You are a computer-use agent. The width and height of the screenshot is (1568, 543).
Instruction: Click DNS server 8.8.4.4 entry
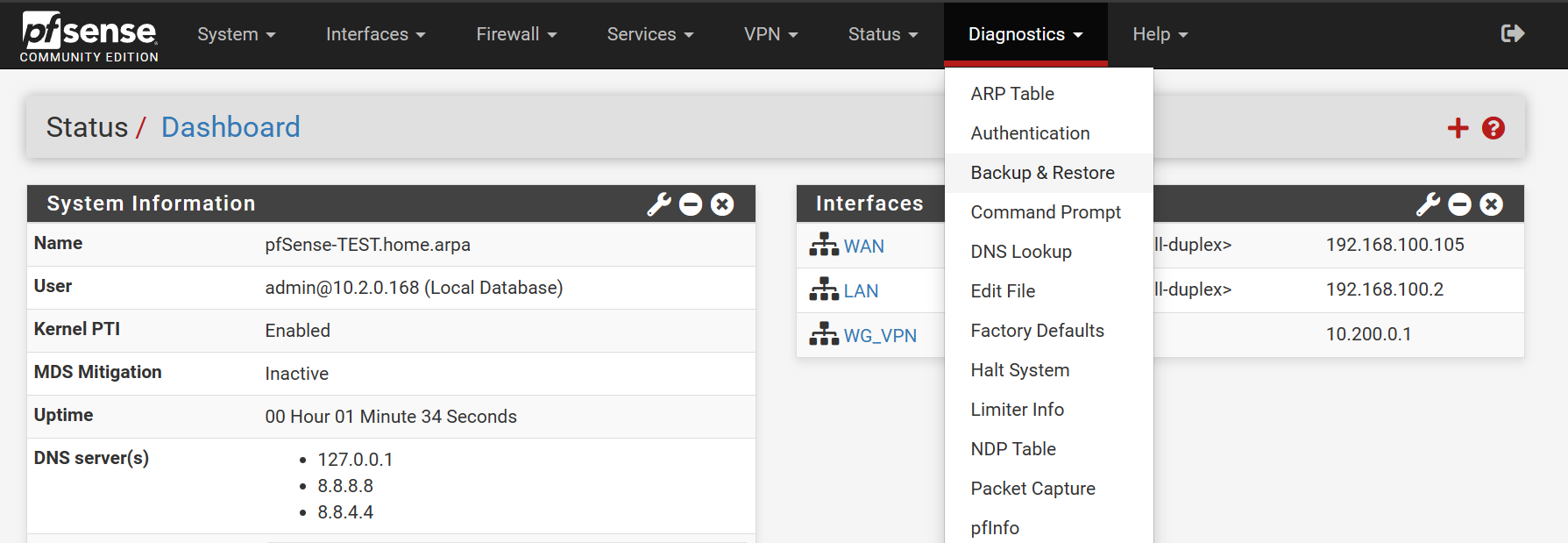coord(345,512)
